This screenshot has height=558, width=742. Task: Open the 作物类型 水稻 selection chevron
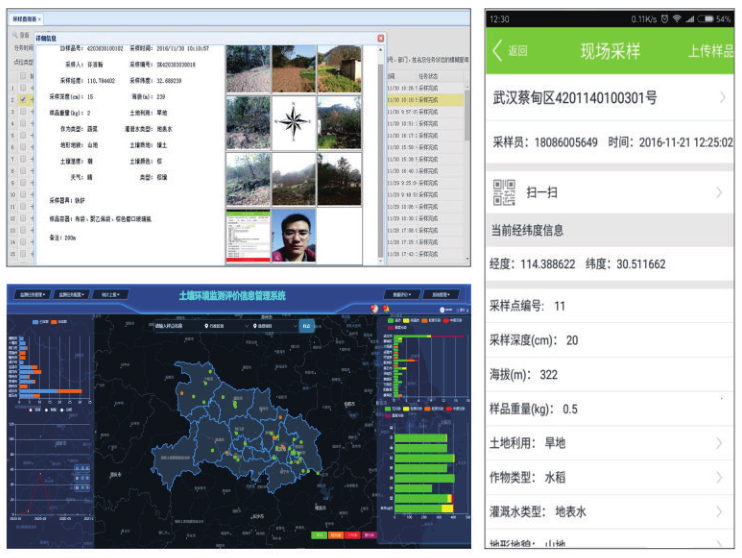[x=719, y=477]
